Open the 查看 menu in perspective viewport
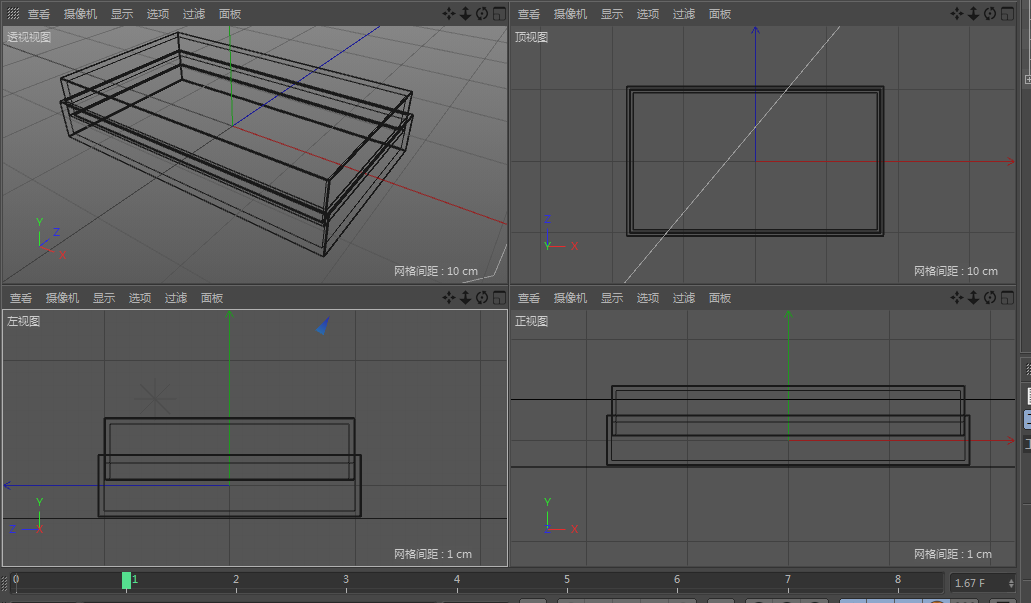The height and width of the screenshot is (603, 1031). [38, 14]
